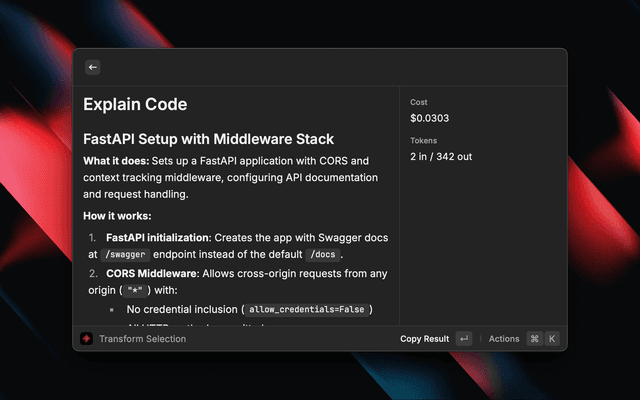The image size is (640, 400).
Task: Click the Tokens metadata label
Action: (425, 140)
